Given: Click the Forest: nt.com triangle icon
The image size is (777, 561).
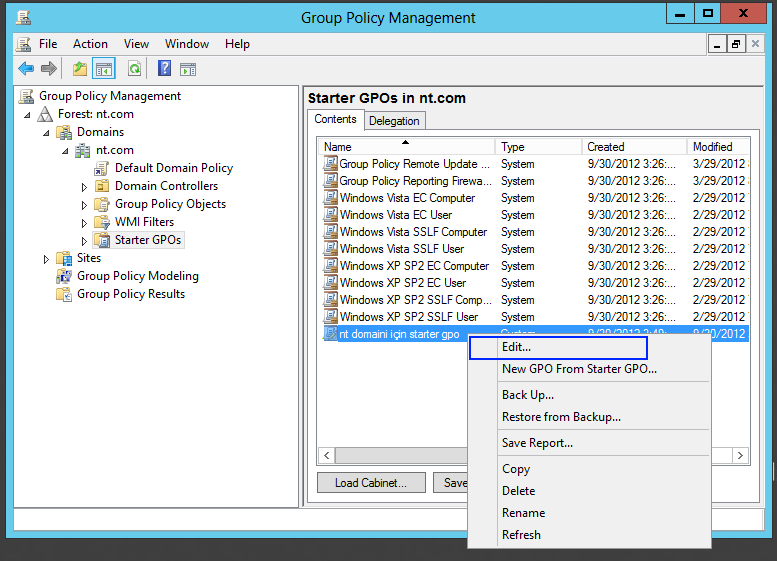Looking at the screenshot, I should coord(45,114).
